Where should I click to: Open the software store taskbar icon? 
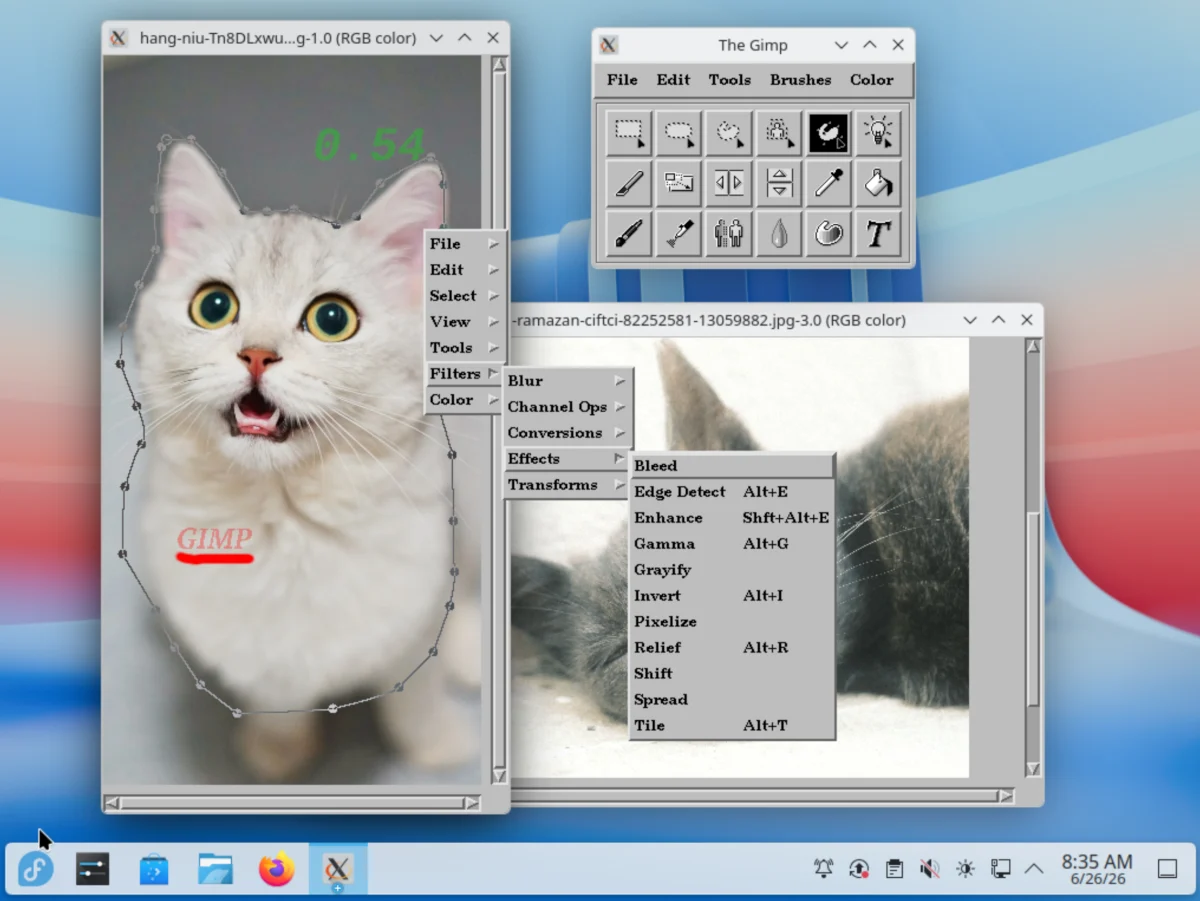point(154,869)
